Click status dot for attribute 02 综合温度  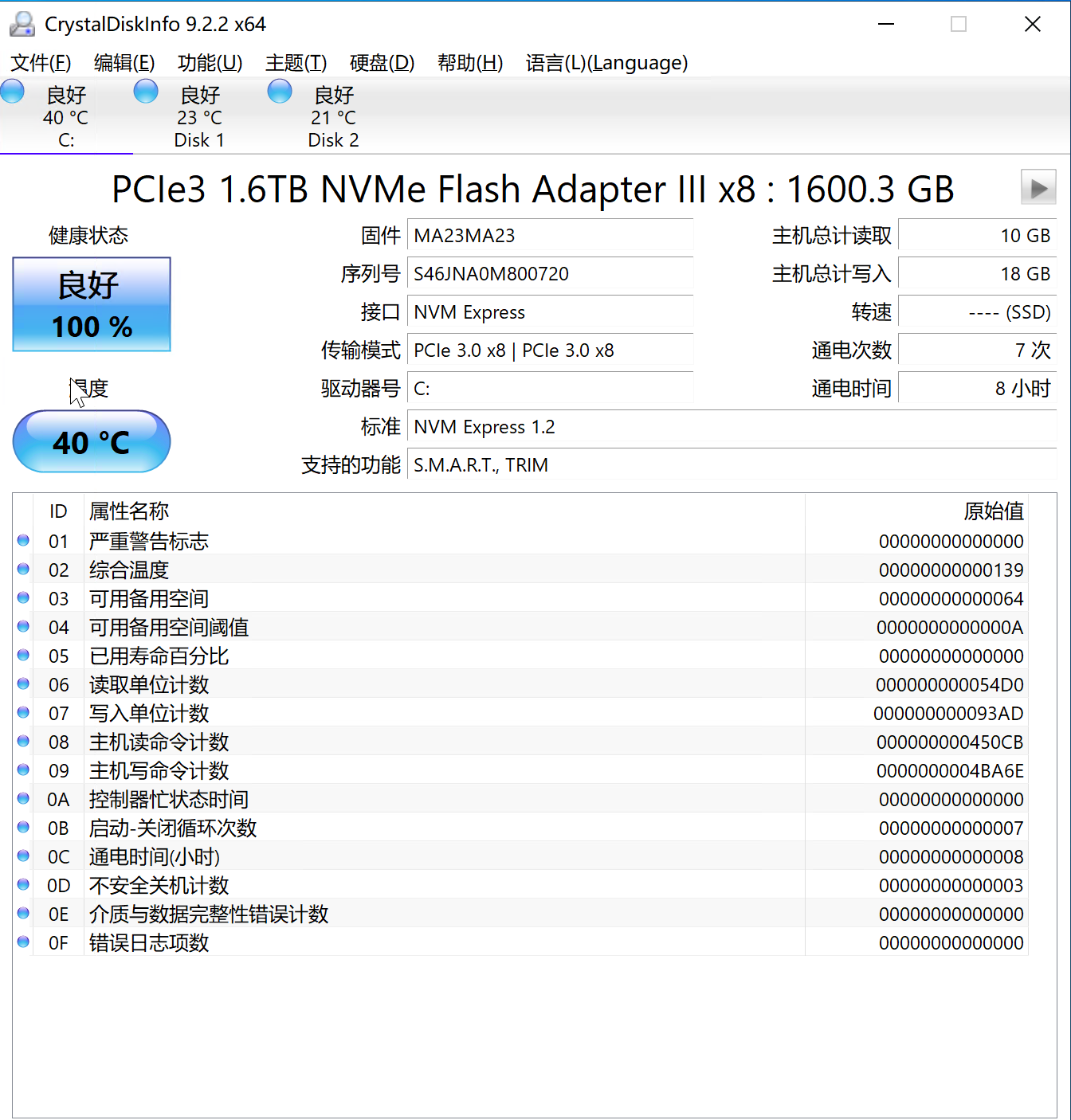(23, 569)
